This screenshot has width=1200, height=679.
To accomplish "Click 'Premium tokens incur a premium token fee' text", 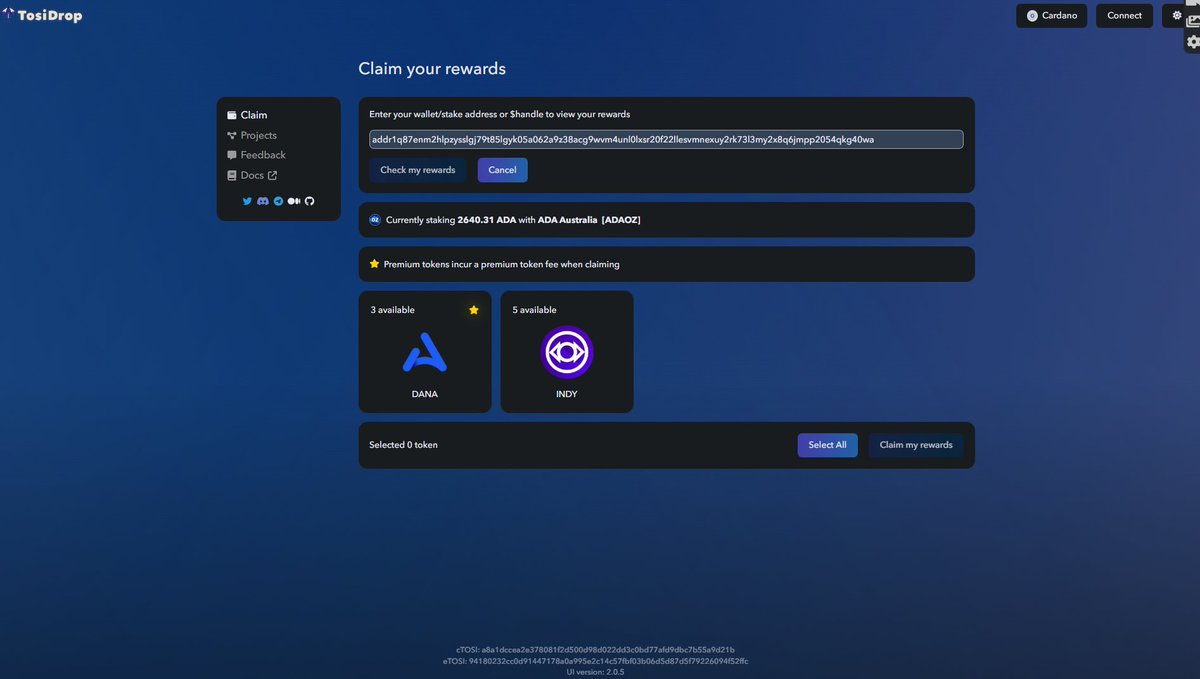I will (x=501, y=264).
